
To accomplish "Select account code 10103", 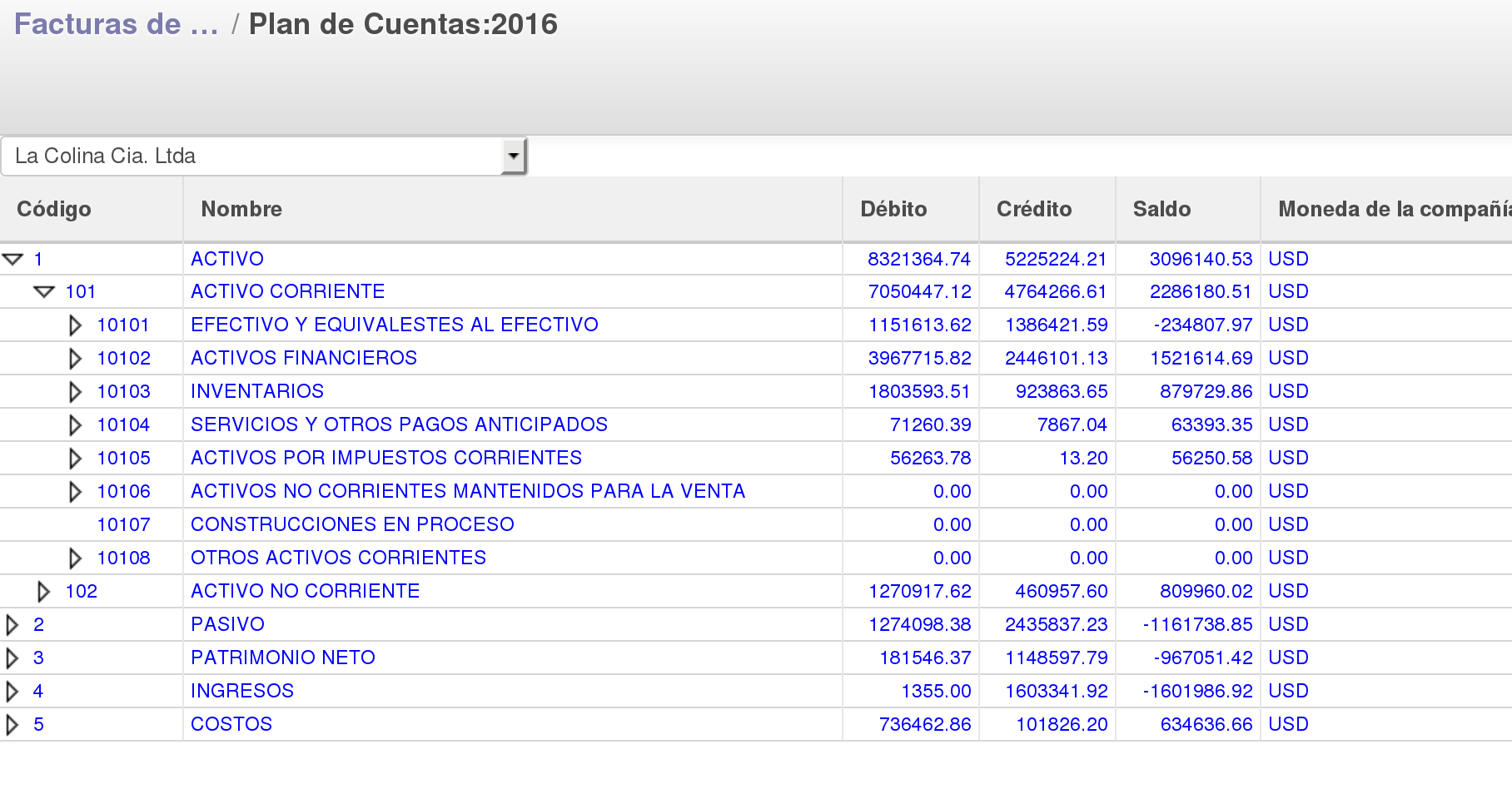I will (124, 391).
